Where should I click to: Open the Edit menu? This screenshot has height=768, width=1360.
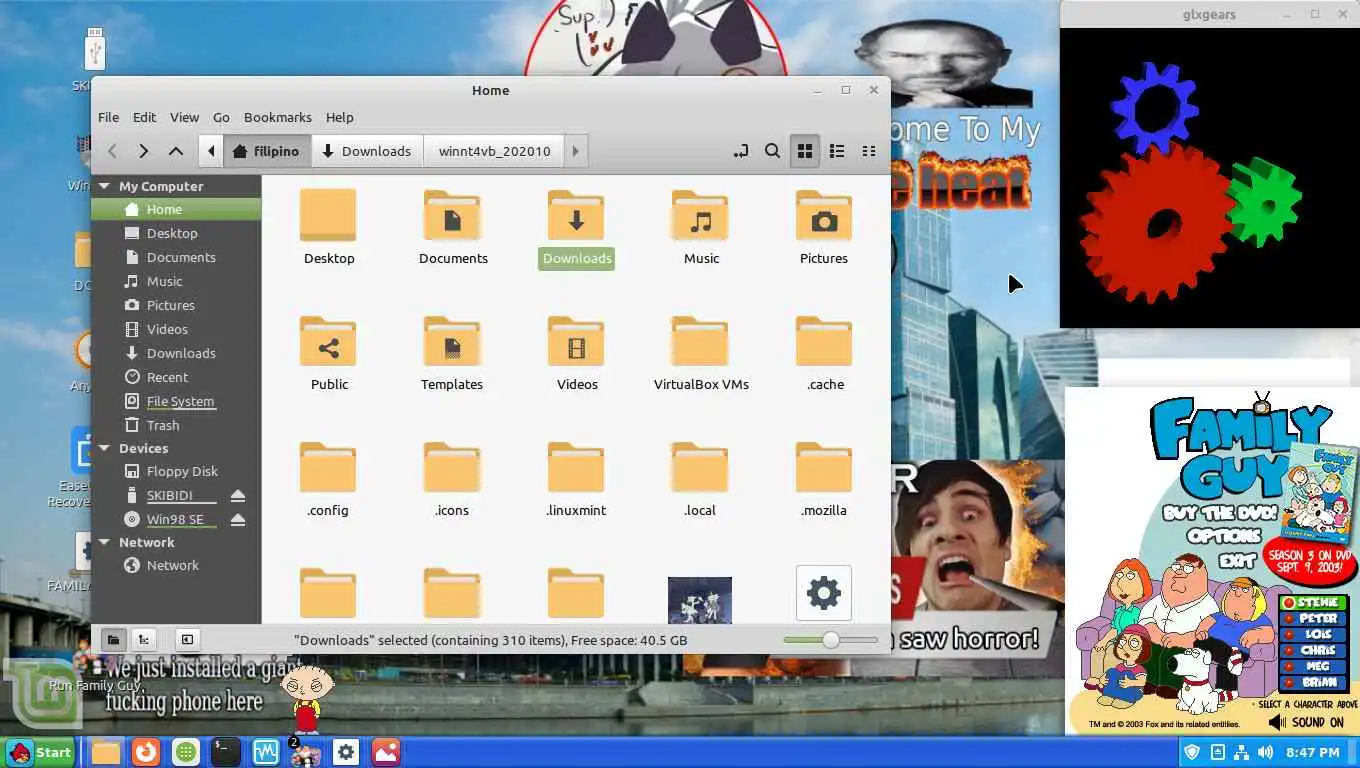coord(144,117)
